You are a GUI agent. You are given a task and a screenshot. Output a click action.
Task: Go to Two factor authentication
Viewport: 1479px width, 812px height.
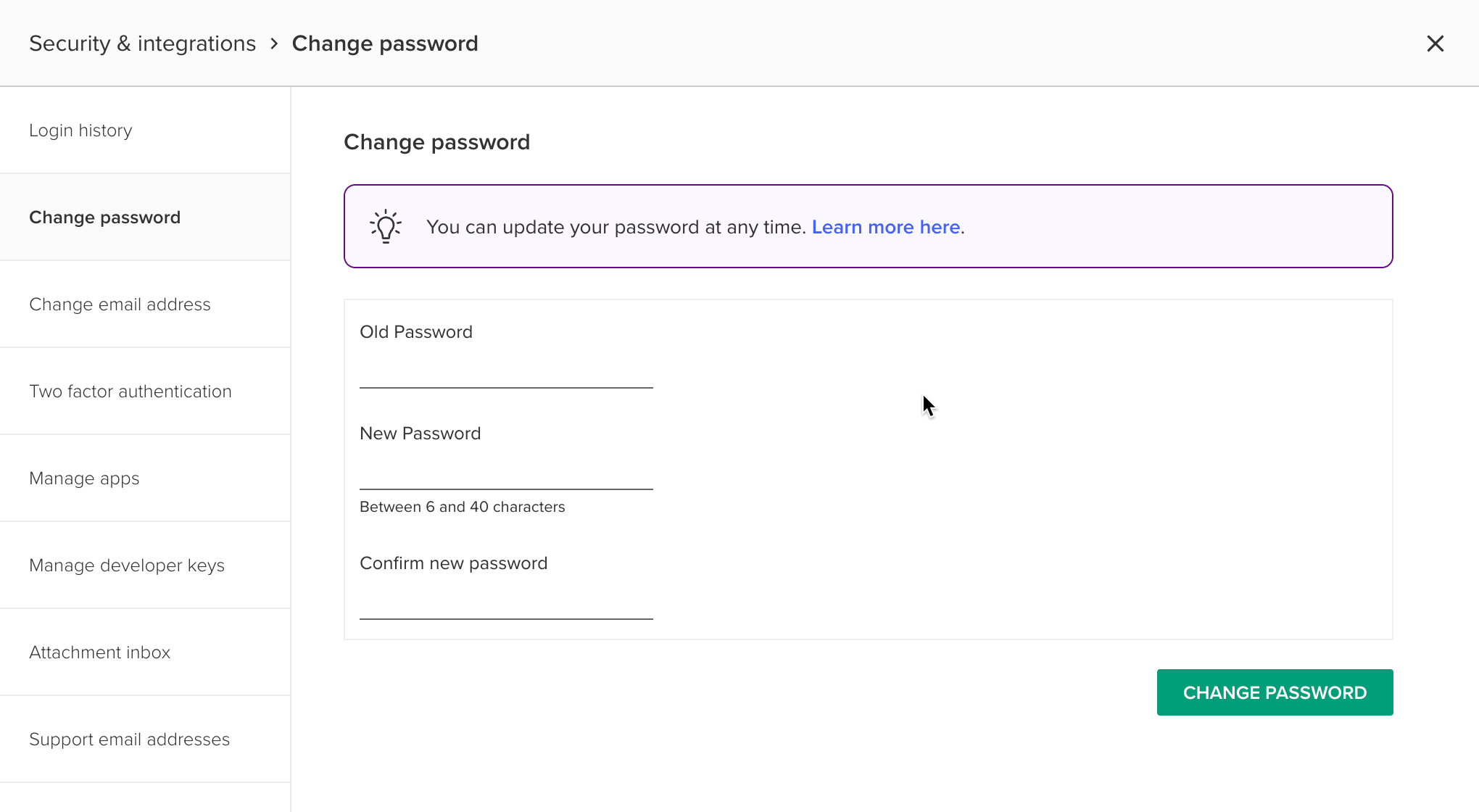click(145, 391)
